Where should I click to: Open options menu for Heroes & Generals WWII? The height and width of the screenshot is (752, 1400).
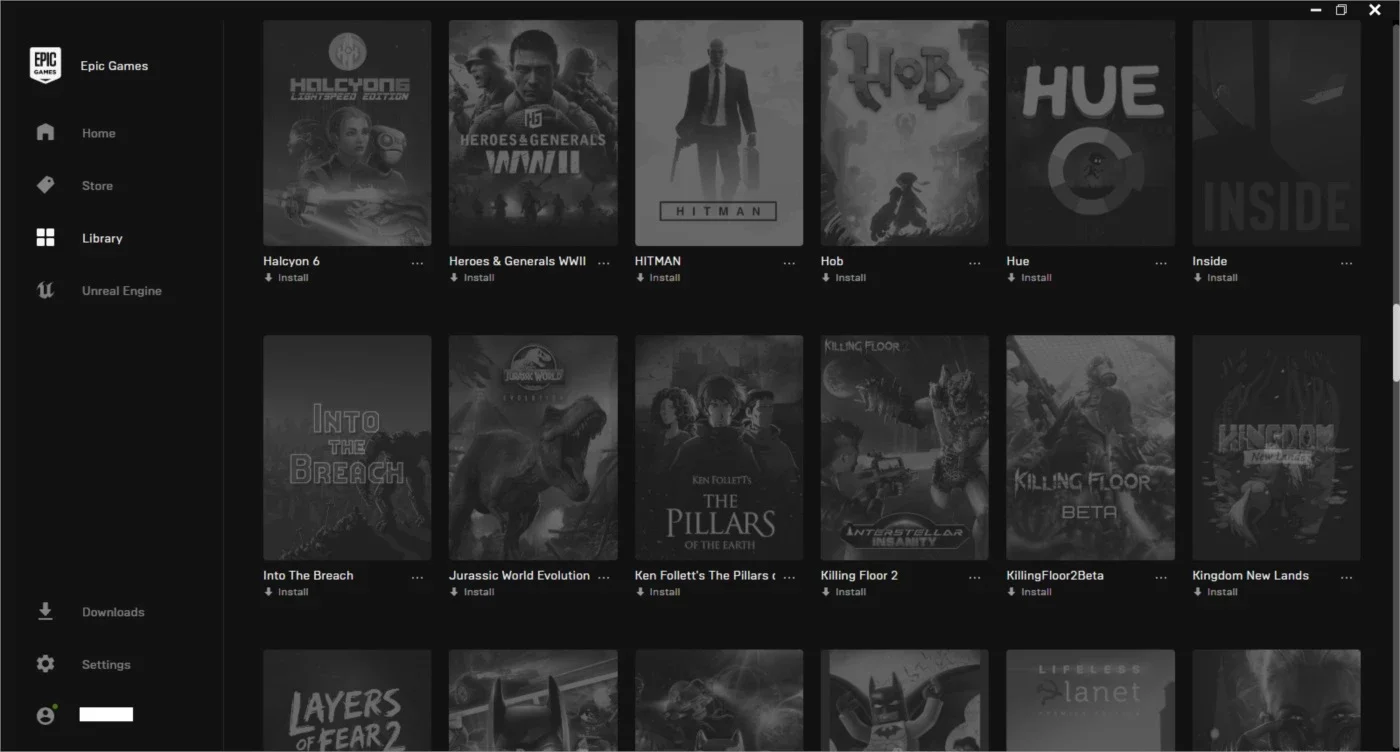tap(603, 264)
